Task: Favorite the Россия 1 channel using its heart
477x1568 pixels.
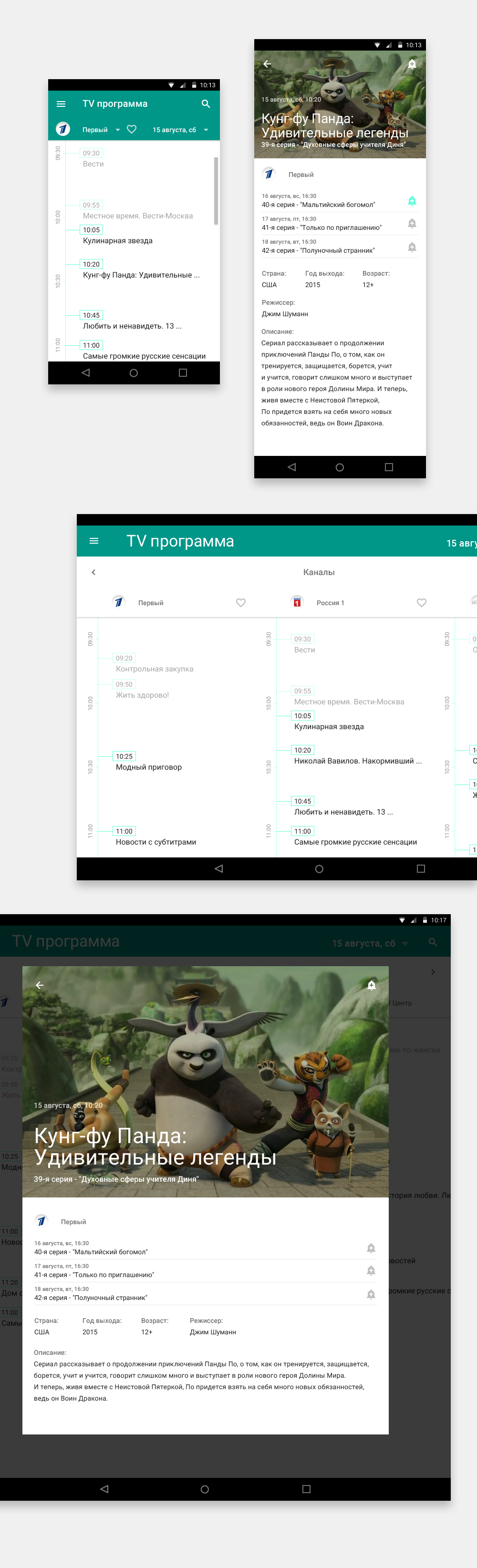Action: click(x=422, y=603)
